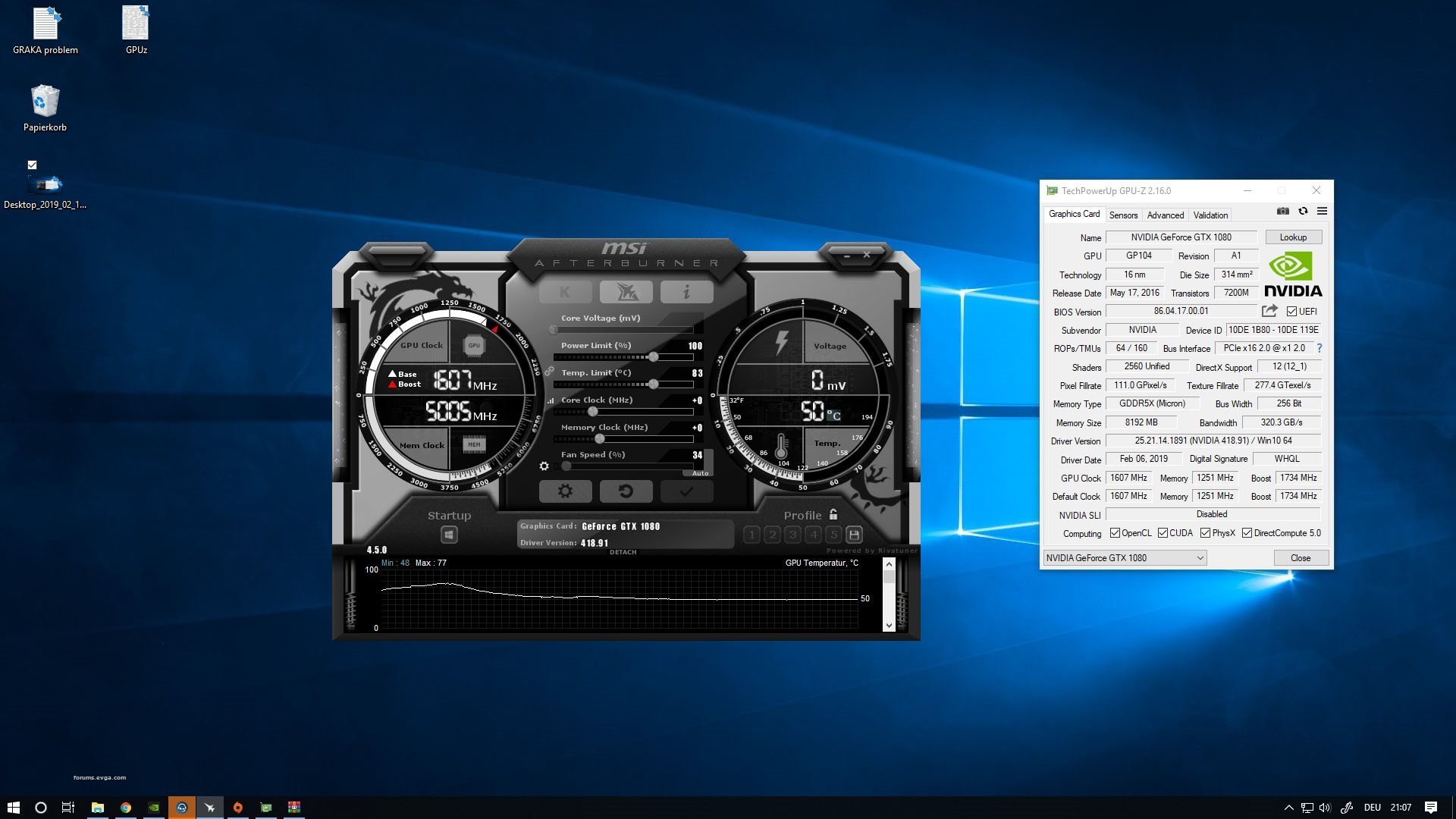Screen dimensions: 1456x819
Task: Open Origin from the taskbar
Action: click(238, 808)
